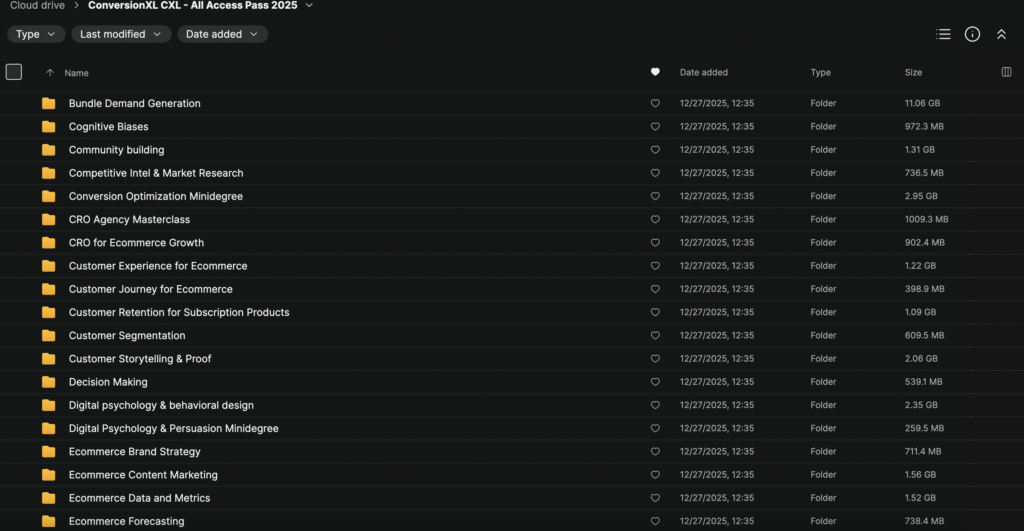
Task: Tick the select-all checkbox
Action: tap(14, 72)
